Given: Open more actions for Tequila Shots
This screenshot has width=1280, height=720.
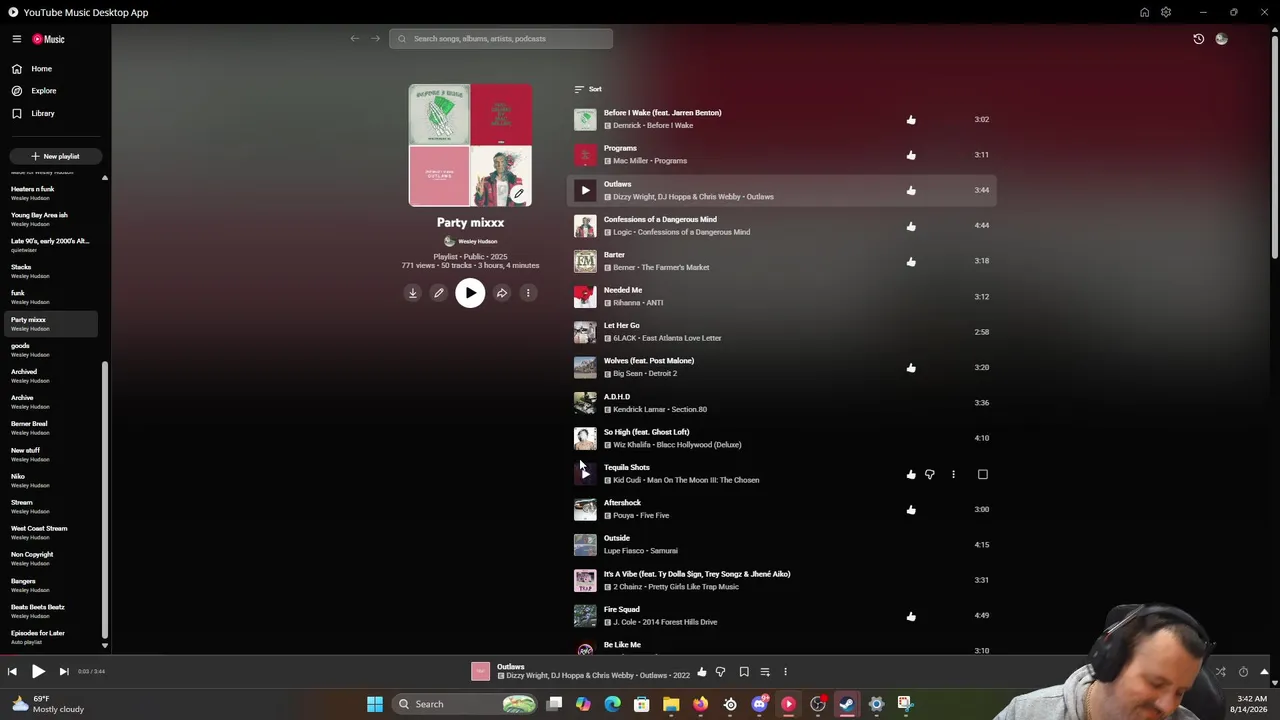Looking at the screenshot, I should click(953, 474).
